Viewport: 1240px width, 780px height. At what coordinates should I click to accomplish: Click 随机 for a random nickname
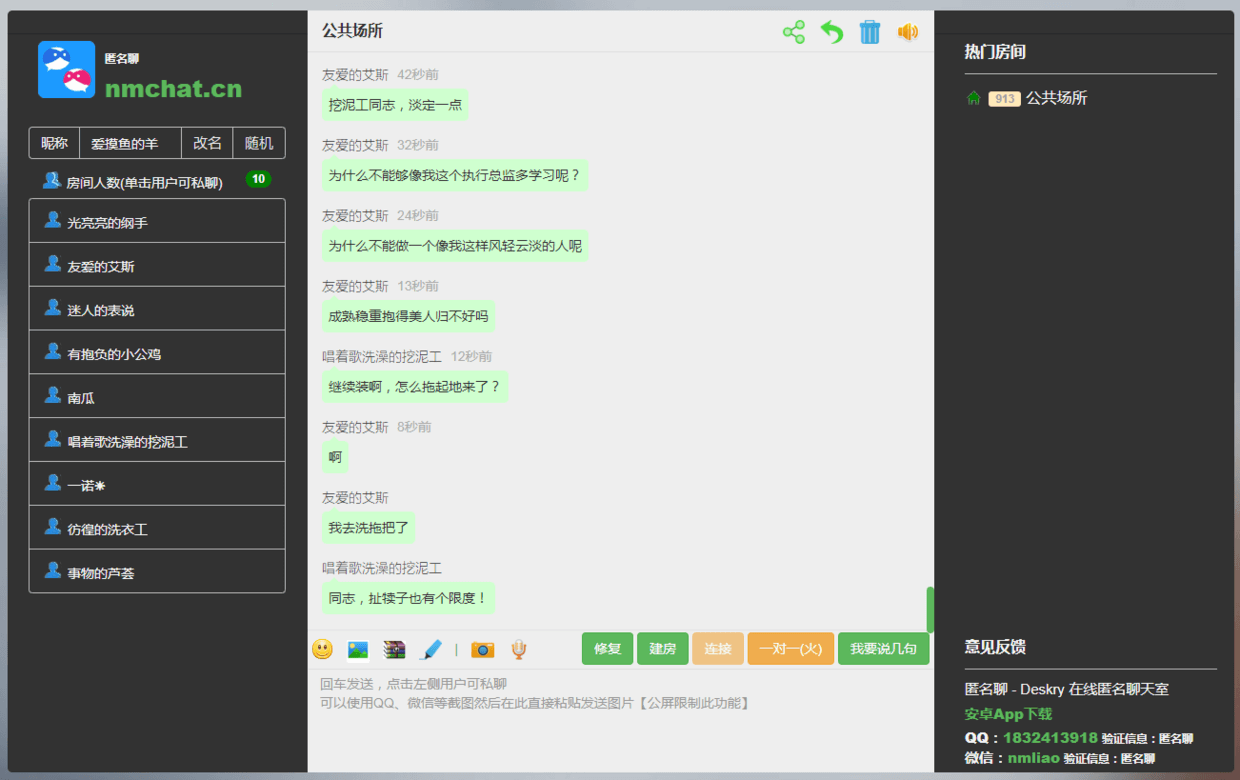[258, 143]
